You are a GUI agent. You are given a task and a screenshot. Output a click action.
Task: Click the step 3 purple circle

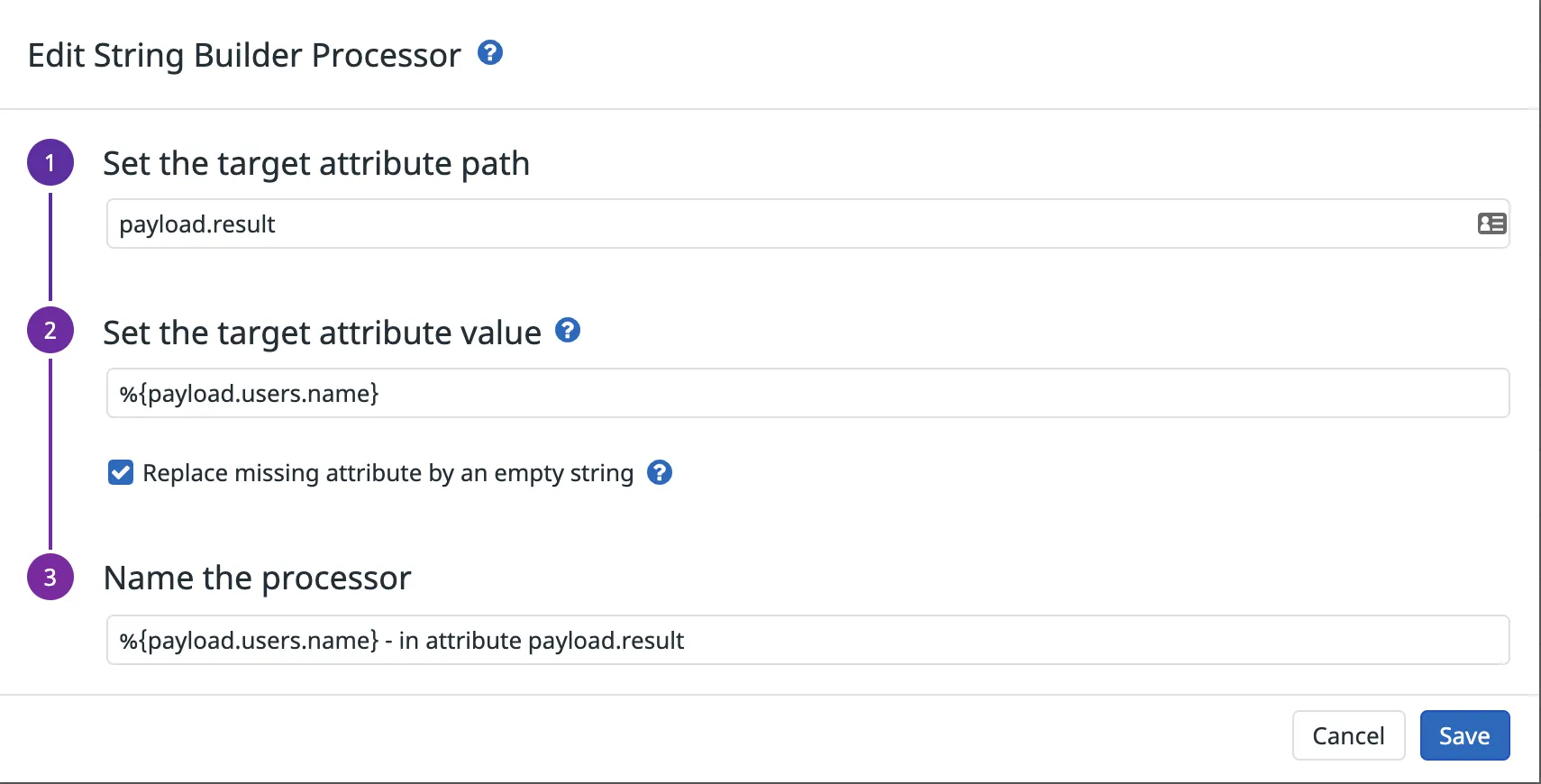(50, 577)
